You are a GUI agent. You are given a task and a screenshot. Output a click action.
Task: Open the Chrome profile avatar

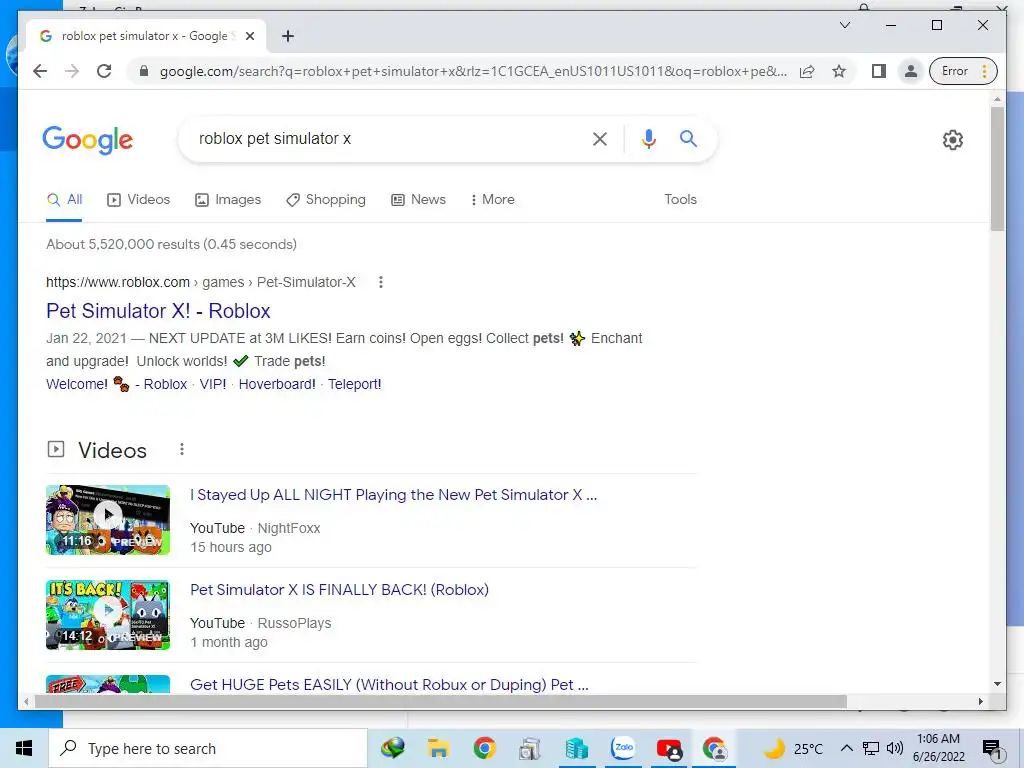910,71
